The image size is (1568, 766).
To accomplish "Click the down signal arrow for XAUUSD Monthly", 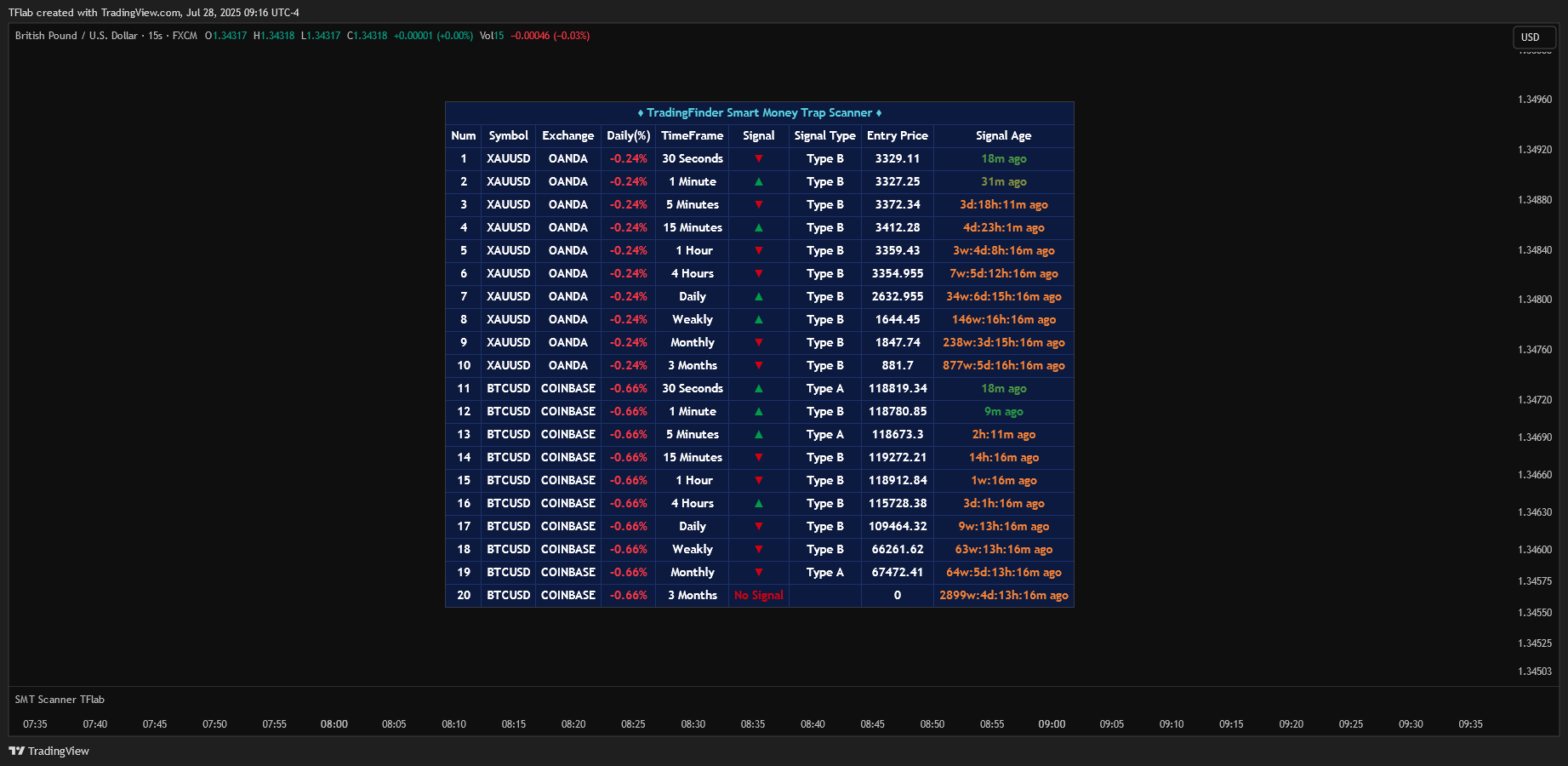I will click(x=759, y=342).
